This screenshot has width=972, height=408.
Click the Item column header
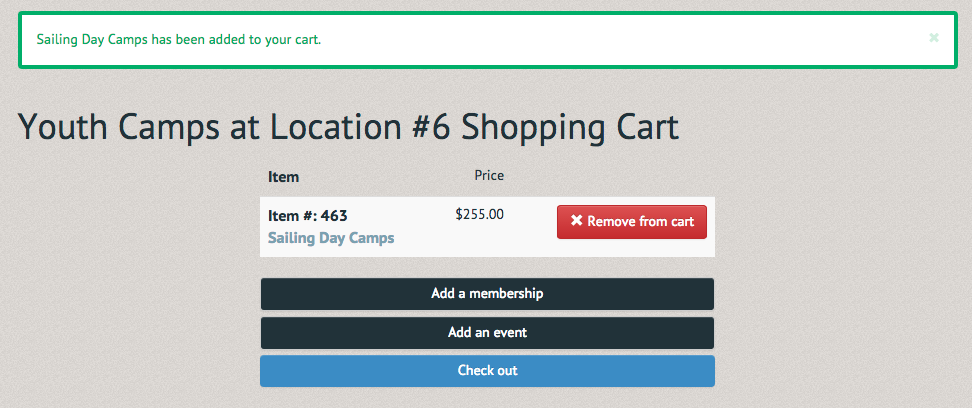pos(283,177)
